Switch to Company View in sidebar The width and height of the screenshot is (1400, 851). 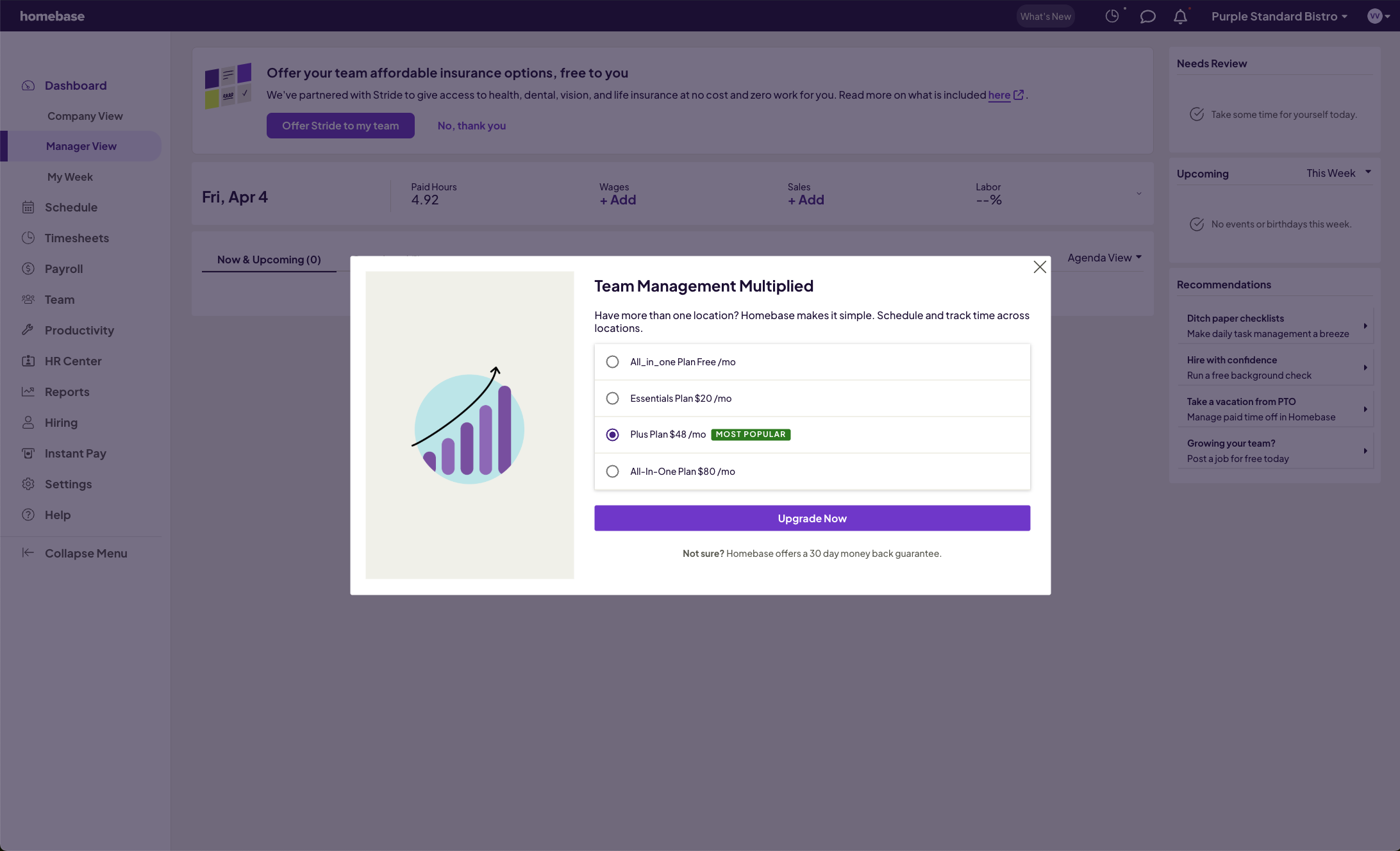[x=85, y=116]
